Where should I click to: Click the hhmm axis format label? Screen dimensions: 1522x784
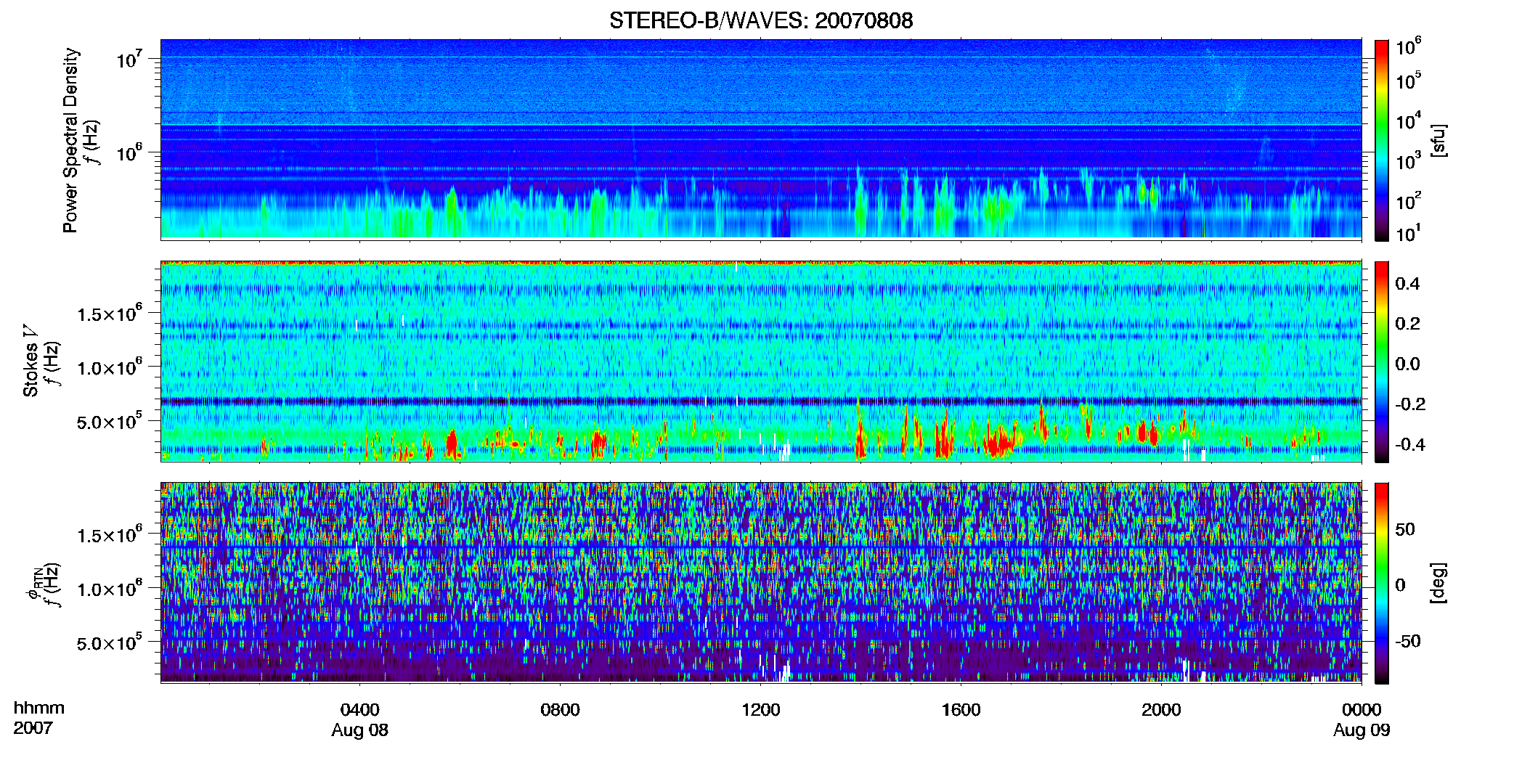tap(39, 709)
